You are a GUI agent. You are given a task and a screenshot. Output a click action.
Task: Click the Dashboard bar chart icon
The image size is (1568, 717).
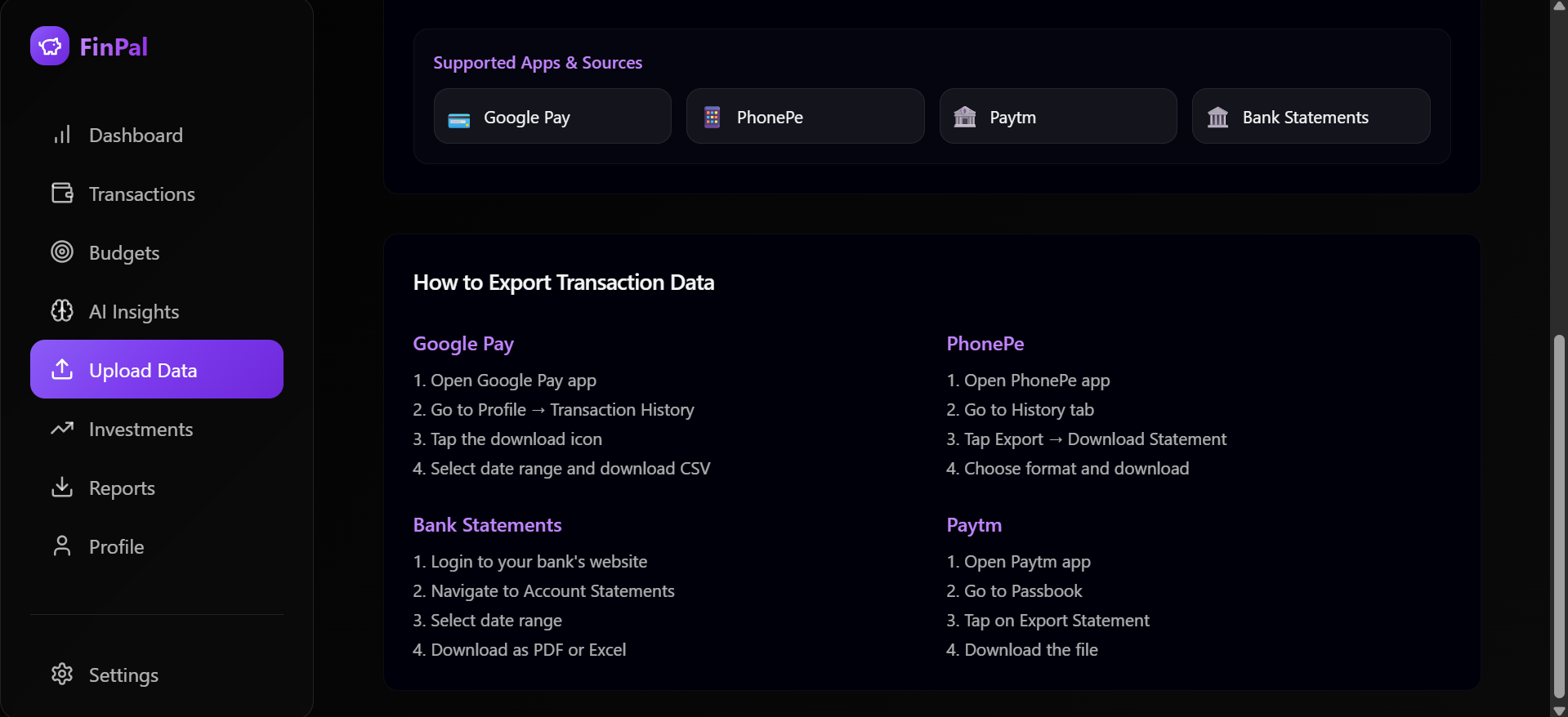coord(62,135)
